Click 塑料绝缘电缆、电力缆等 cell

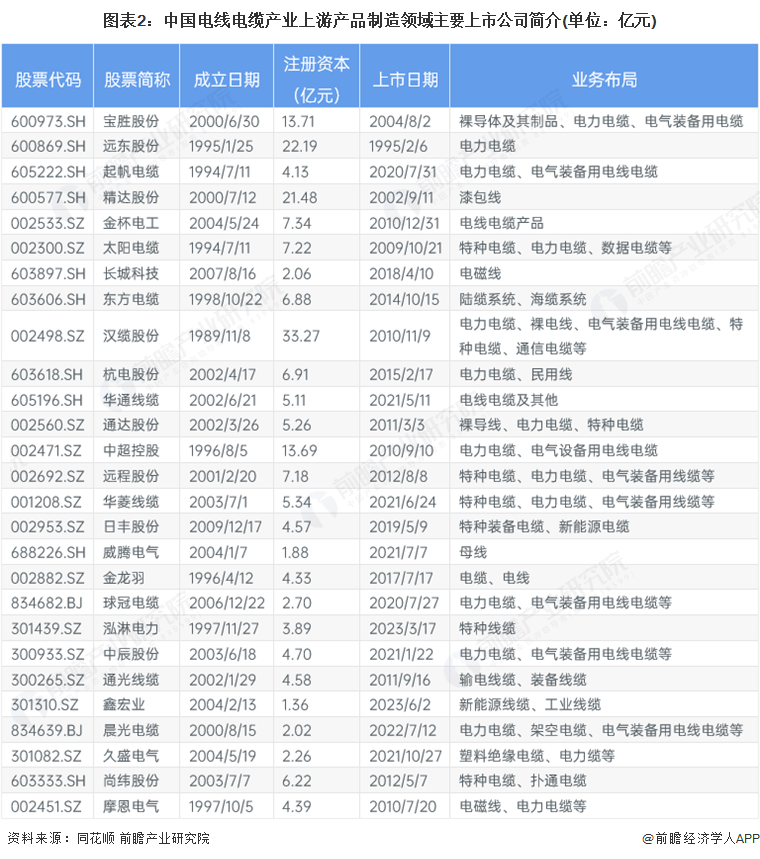click(537, 756)
